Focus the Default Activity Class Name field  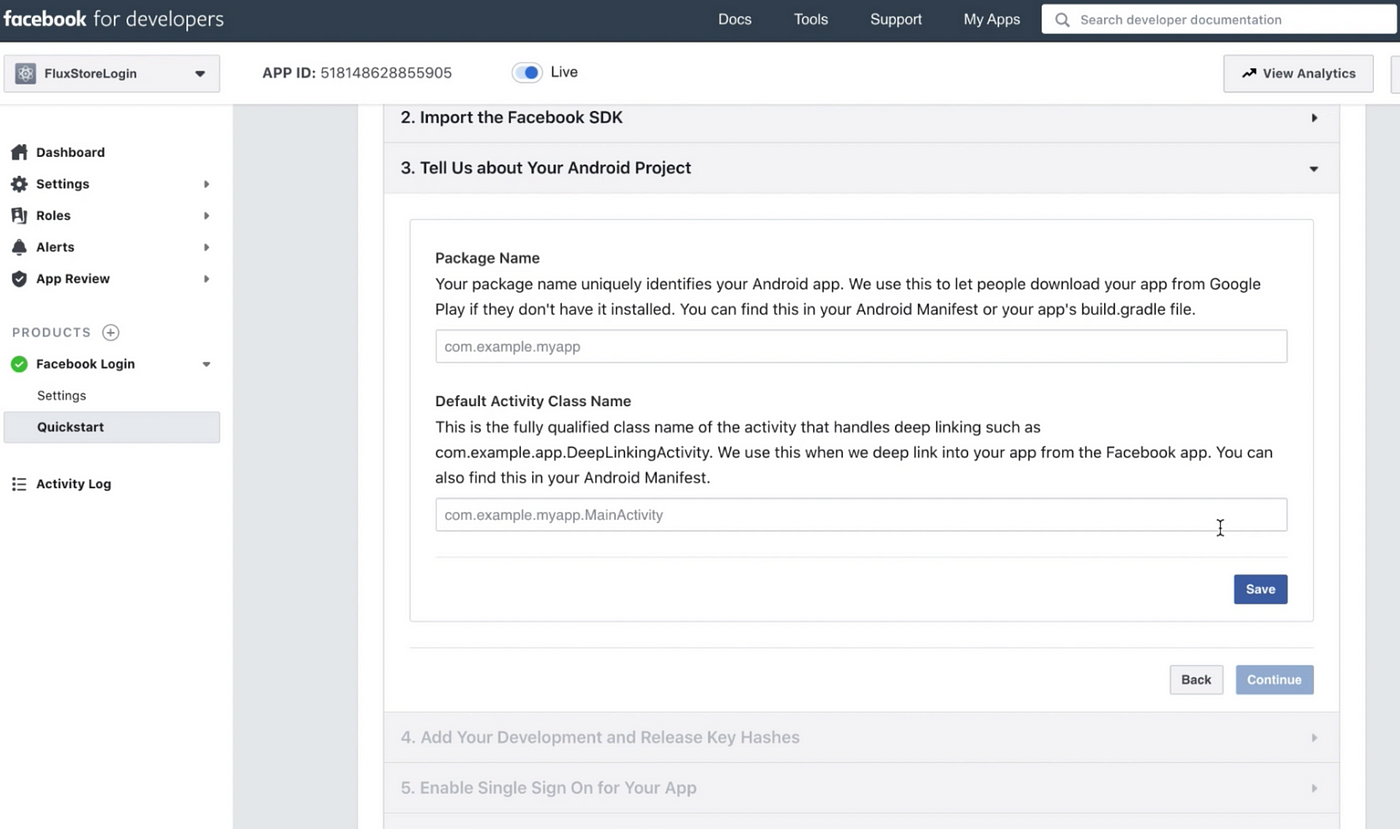tap(861, 515)
